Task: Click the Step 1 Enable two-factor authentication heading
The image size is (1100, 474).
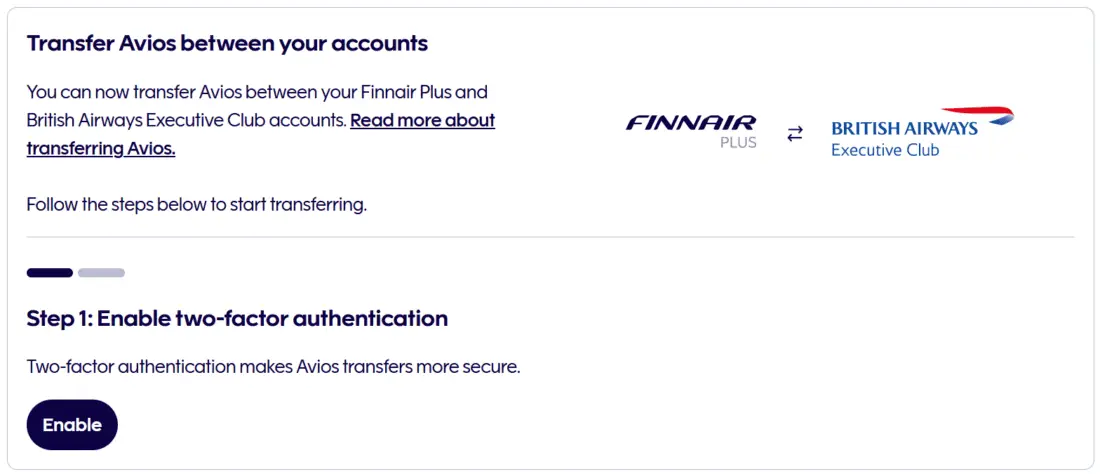Action: (237, 319)
